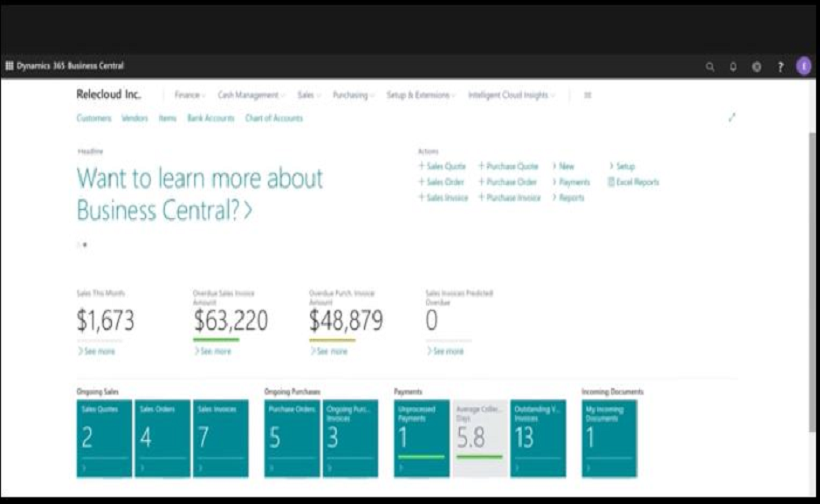Viewport: 820px width, 504px height.
Task: Create a new Purchase Invoice
Action: click(509, 198)
